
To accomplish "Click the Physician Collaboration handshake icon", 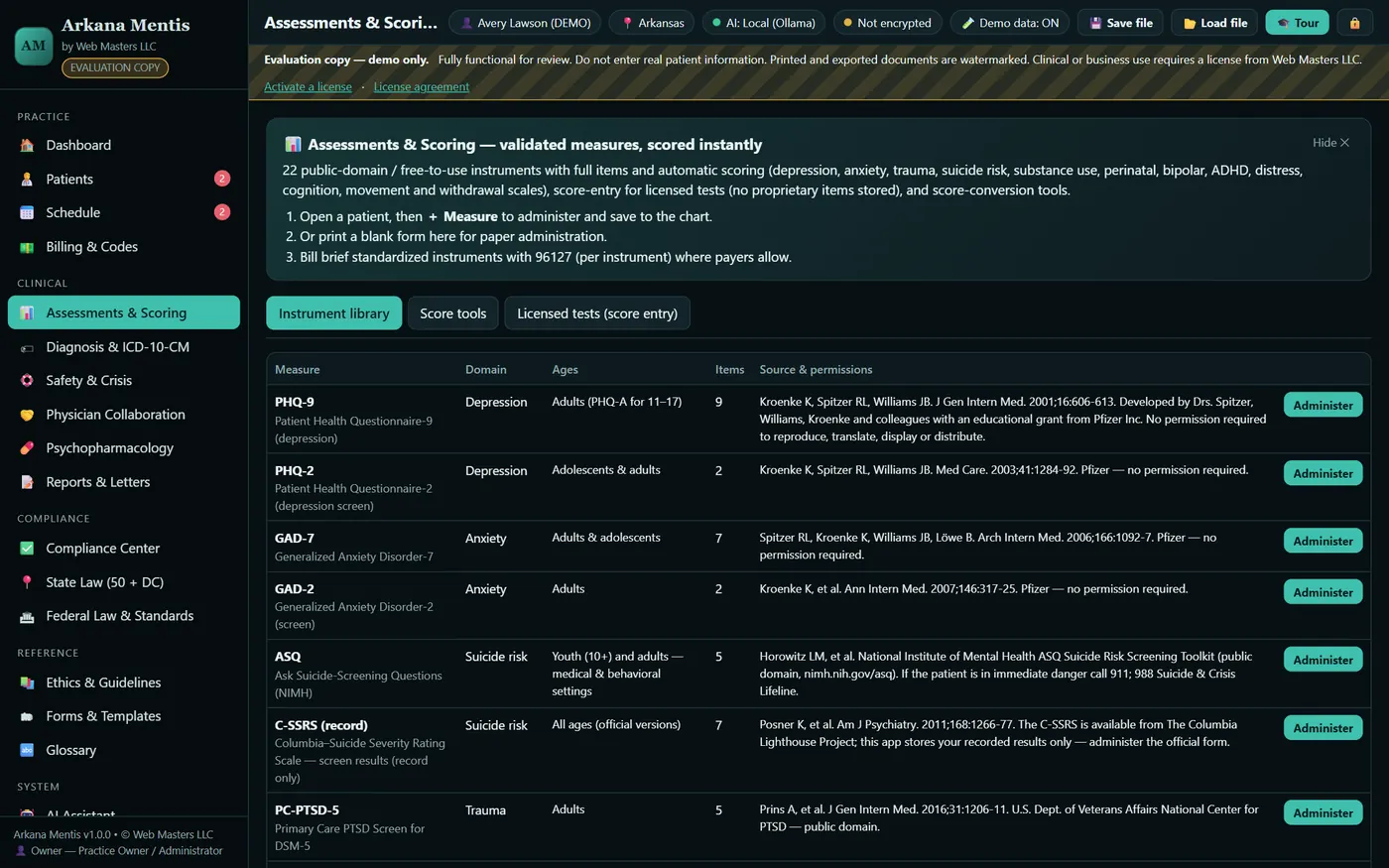I will (27, 415).
